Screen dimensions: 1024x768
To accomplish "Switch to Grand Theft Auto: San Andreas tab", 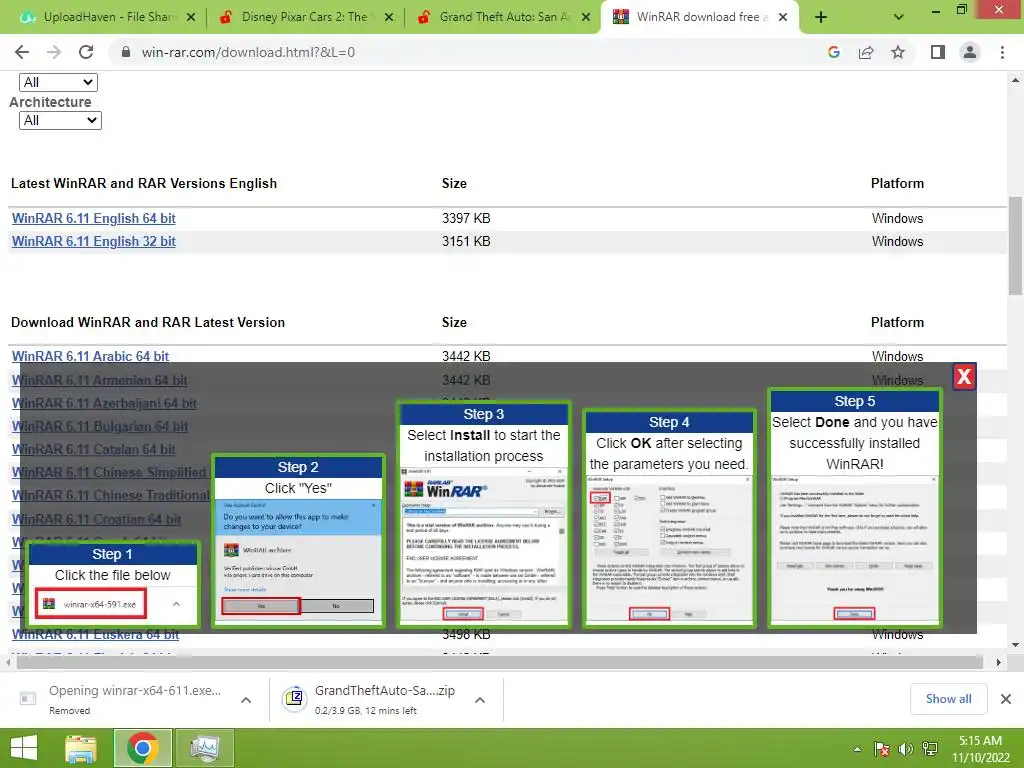I will 503,17.
